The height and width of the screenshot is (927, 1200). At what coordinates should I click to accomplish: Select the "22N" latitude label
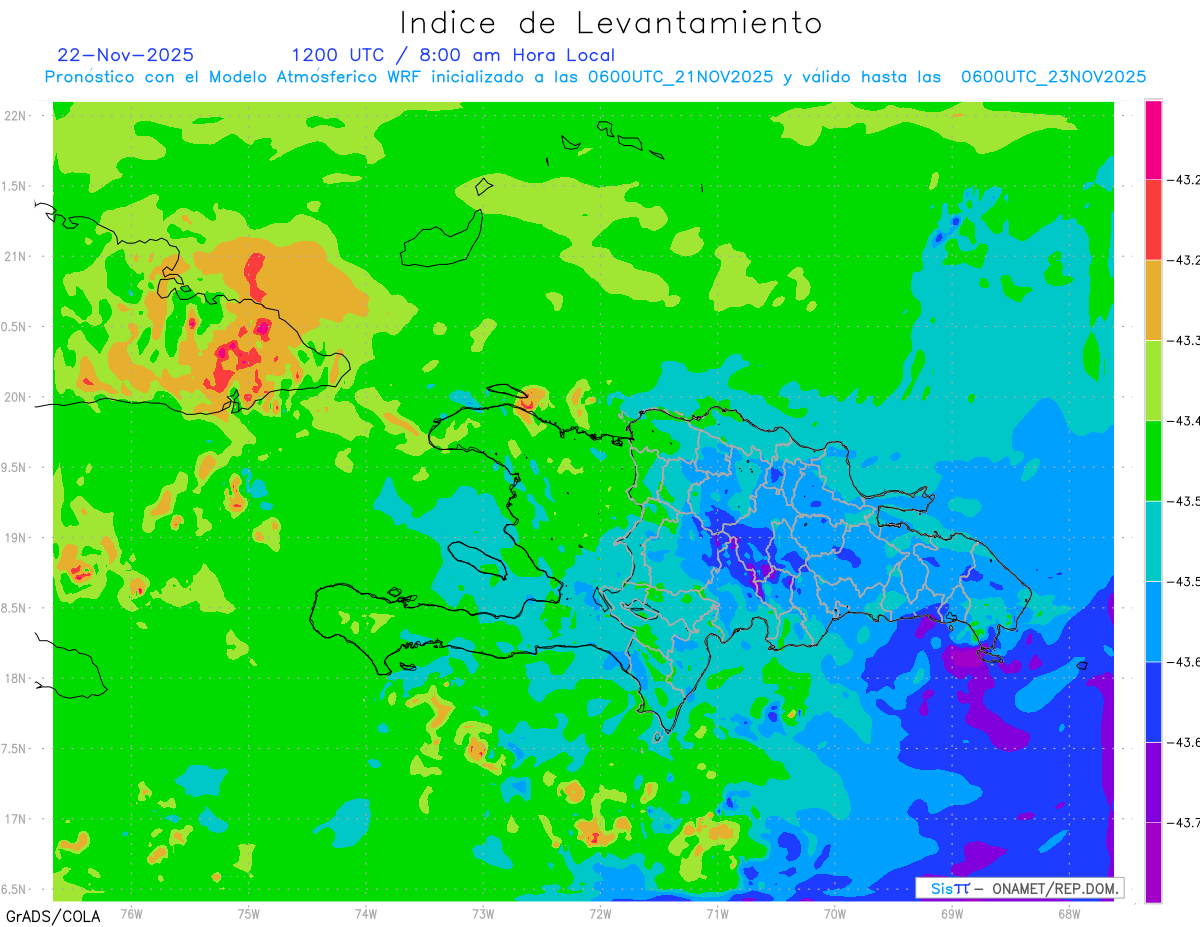16,116
